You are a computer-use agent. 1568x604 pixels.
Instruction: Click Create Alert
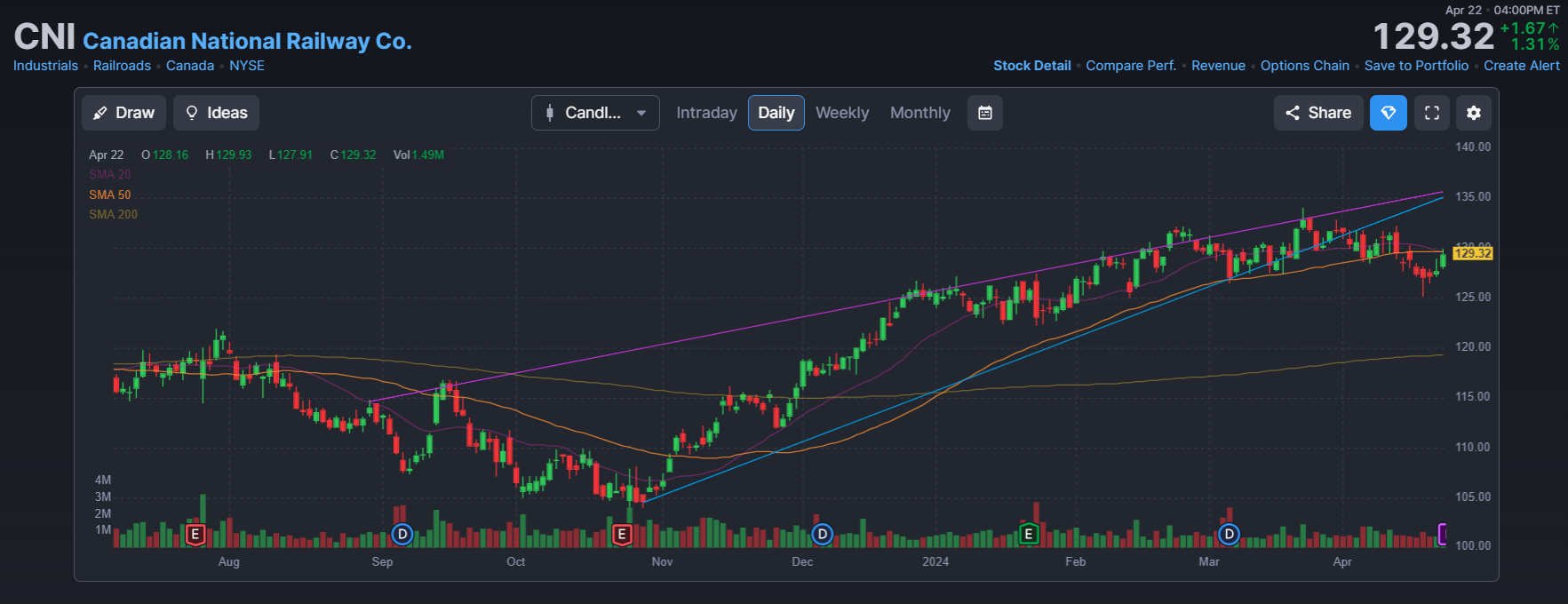(1521, 66)
